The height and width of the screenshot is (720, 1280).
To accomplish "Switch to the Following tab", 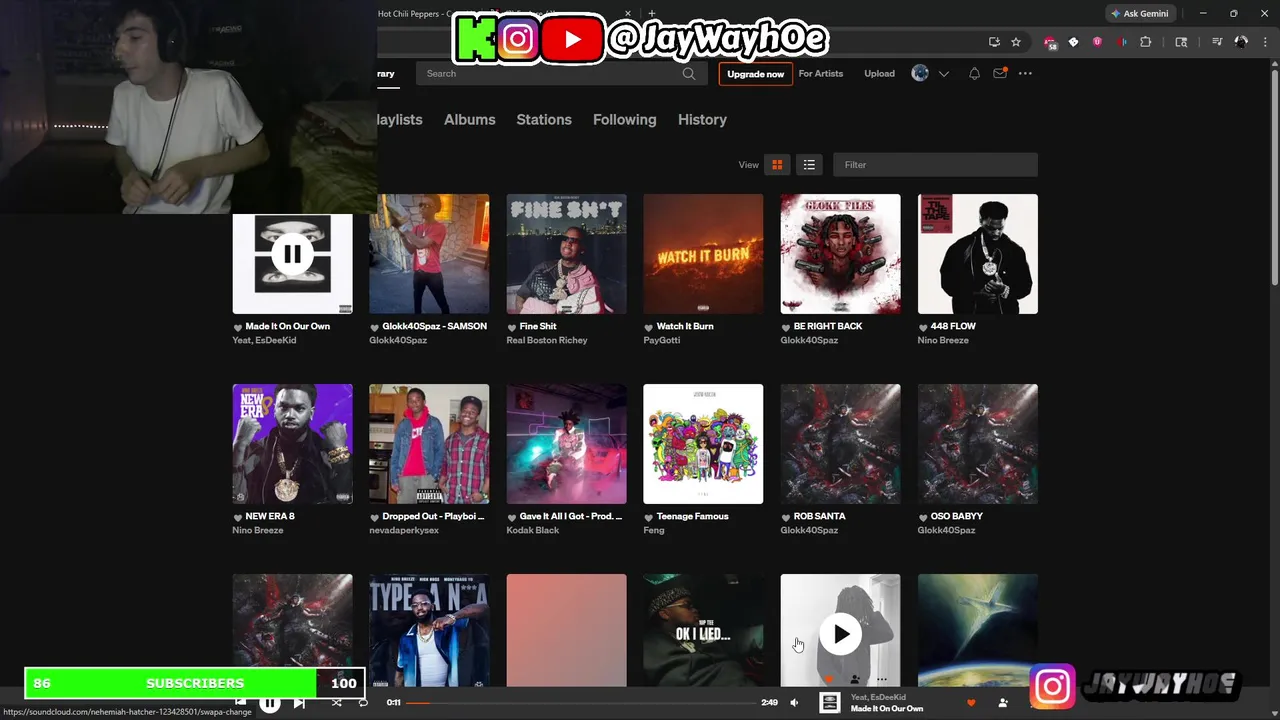I will [x=624, y=119].
